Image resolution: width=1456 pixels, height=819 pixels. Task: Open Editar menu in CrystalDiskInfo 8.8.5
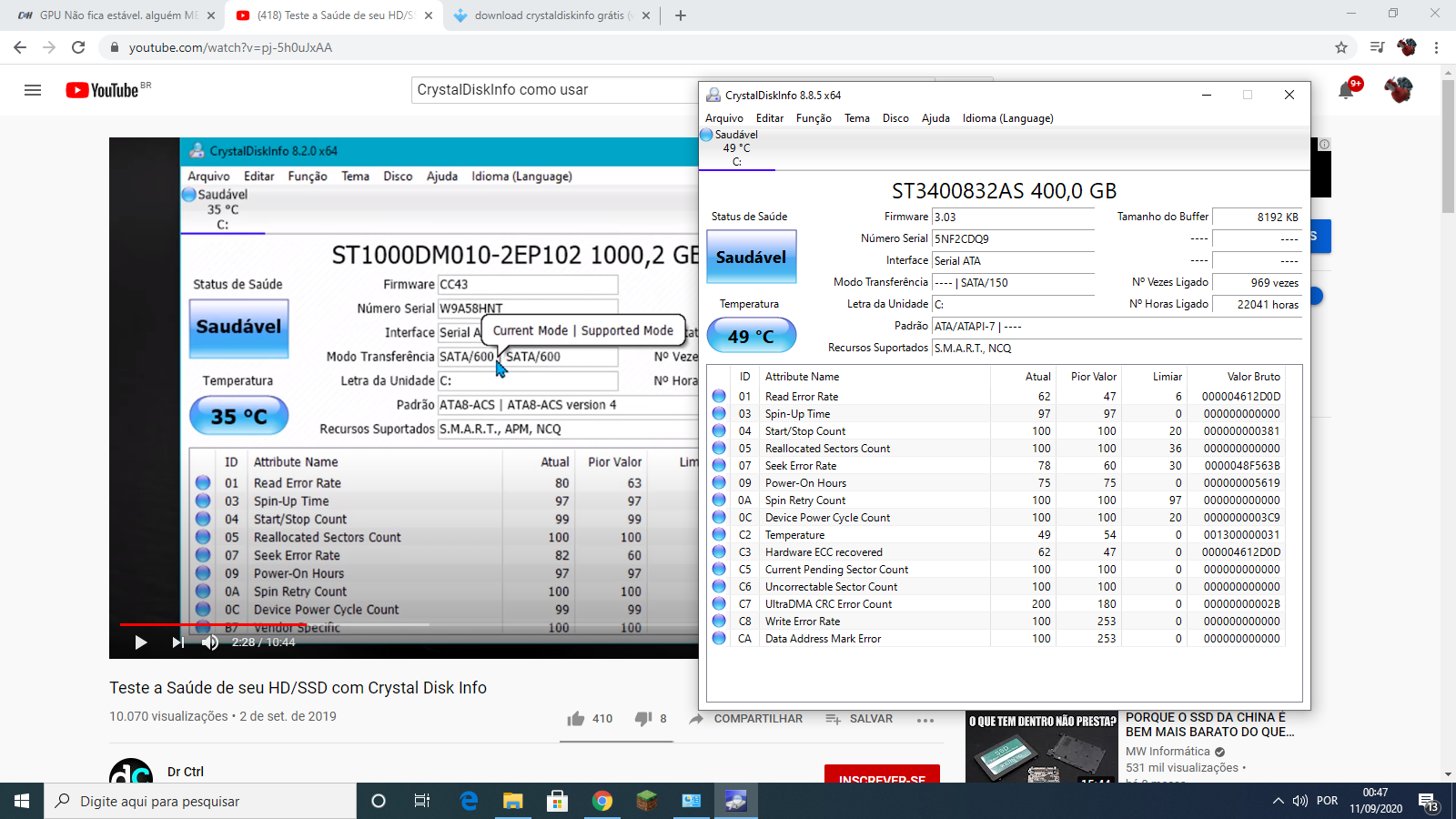click(770, 118)
